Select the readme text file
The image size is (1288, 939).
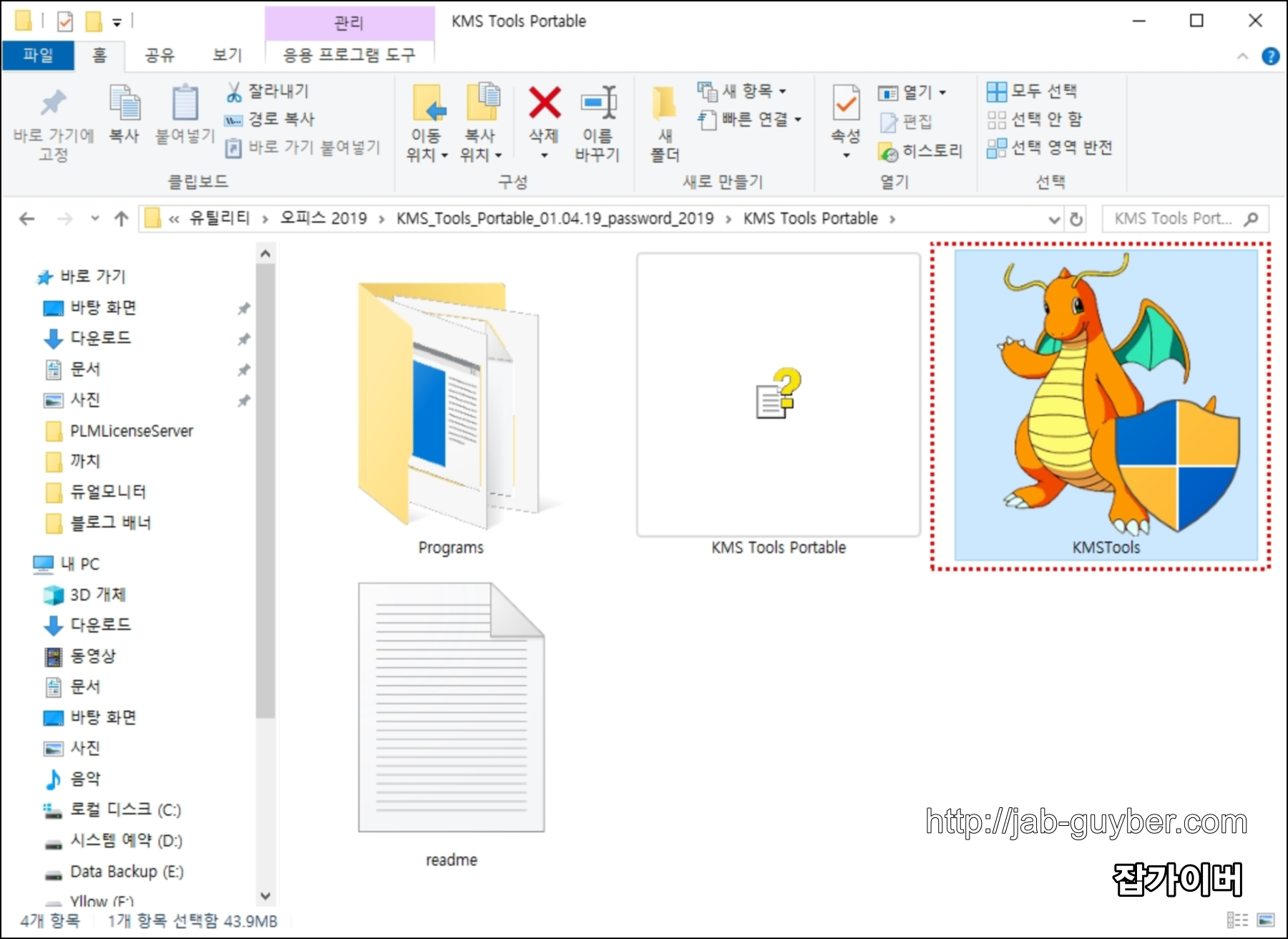point(452,725)
